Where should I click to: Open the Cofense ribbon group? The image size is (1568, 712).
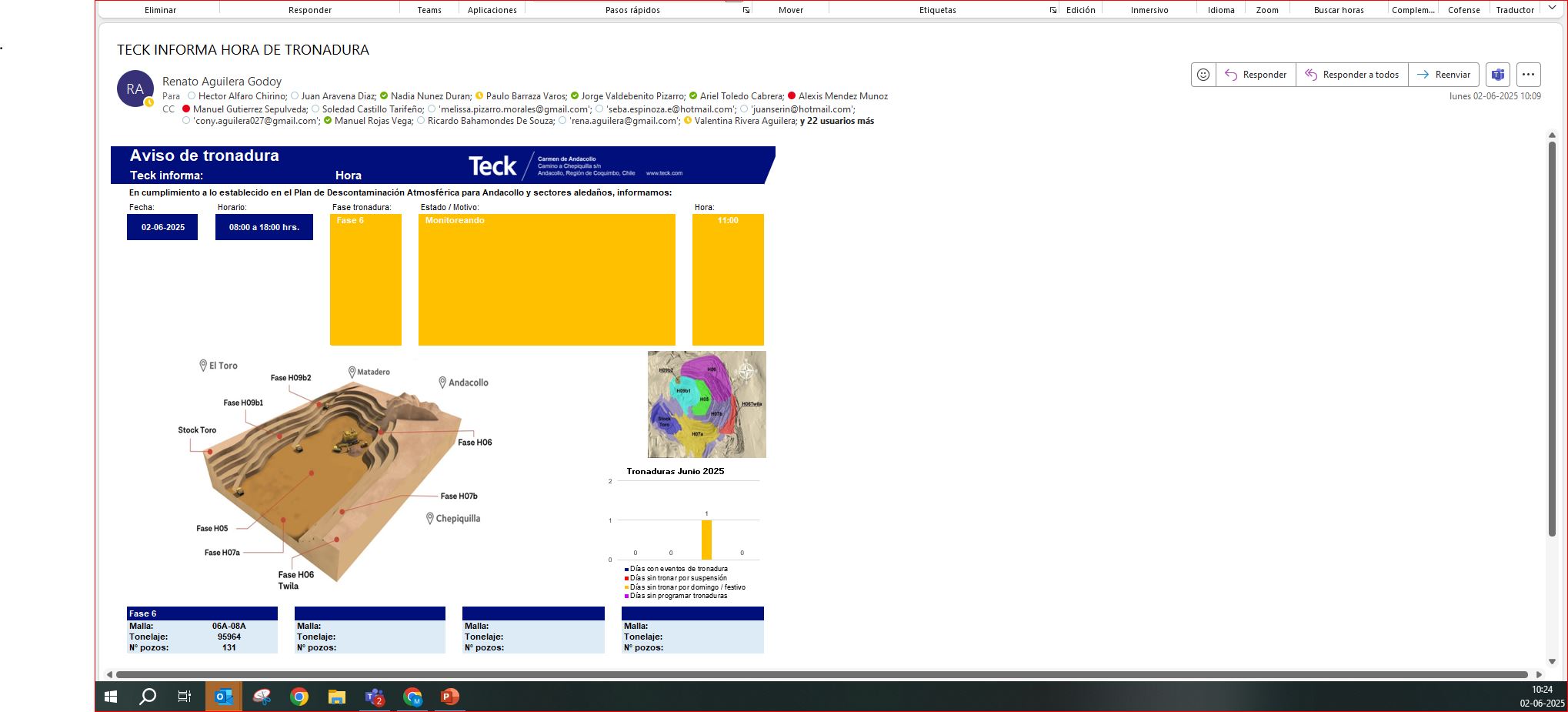(1464, 10)
